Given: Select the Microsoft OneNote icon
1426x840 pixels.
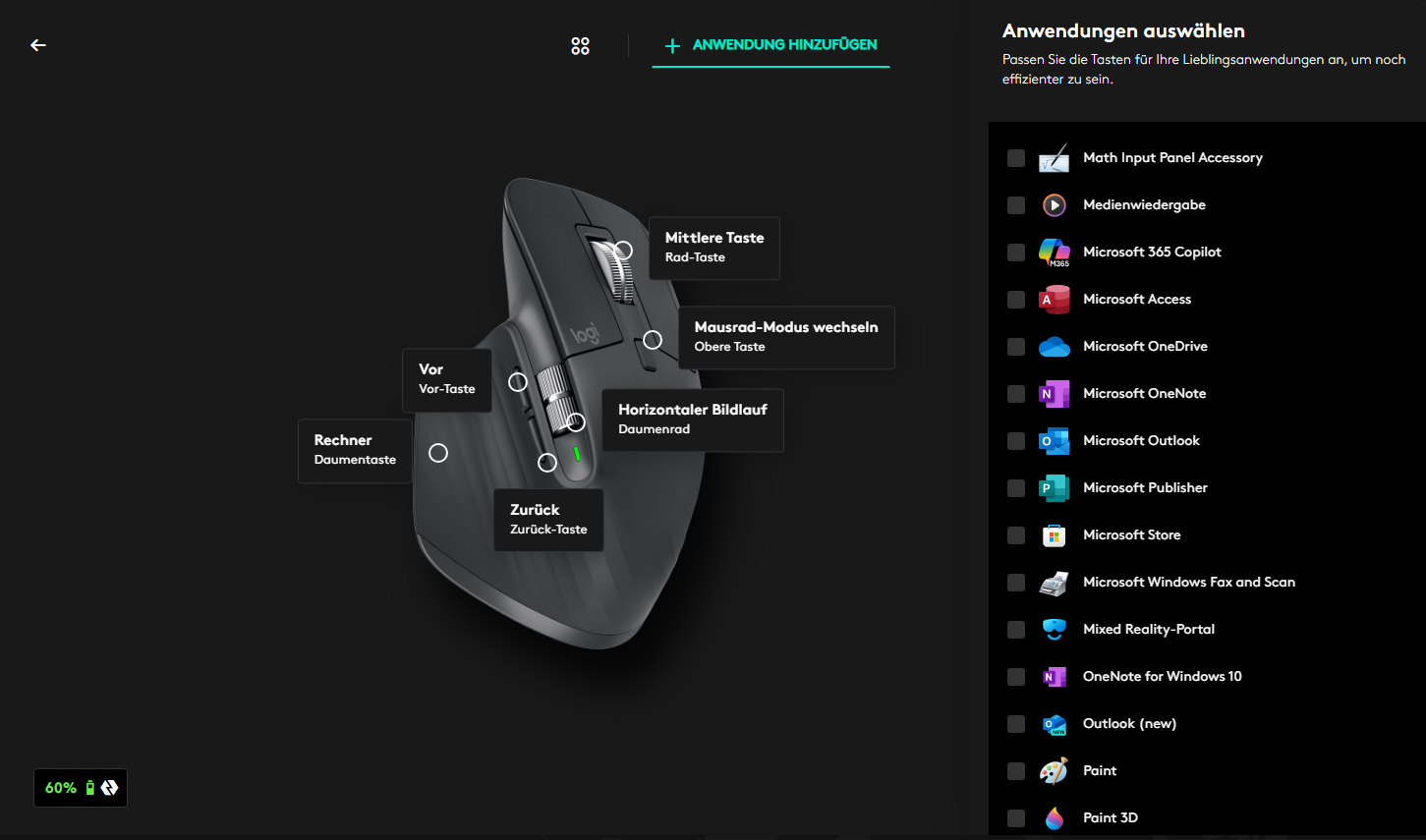Looking at the screenshot, I should click(x=1055, y=394).
